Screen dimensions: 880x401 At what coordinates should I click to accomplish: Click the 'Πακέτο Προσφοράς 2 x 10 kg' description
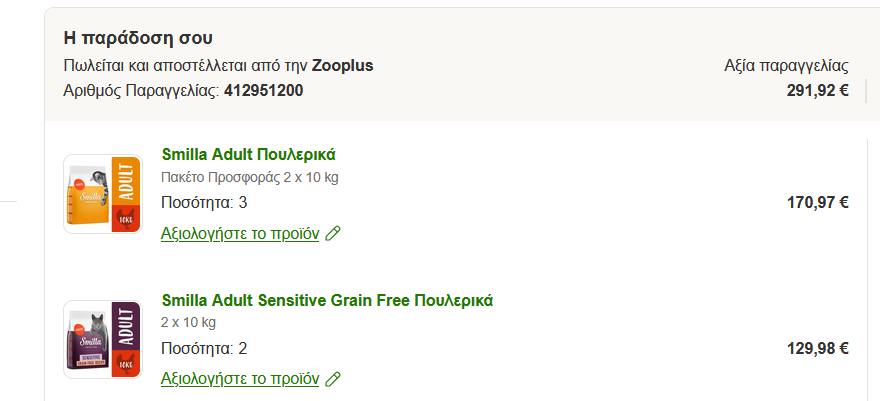click(249, 178)
